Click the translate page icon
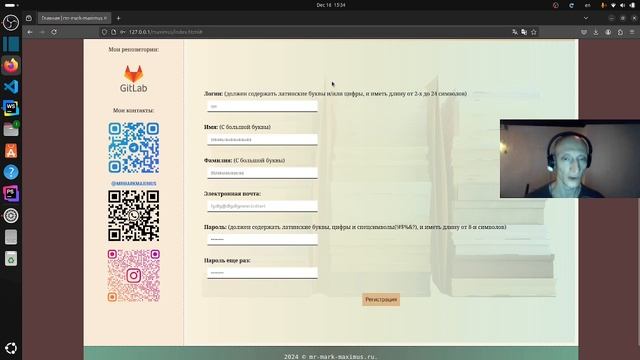The width and height of the screenshot is (640, 360). pyautogui.click(x=515, y=32)
